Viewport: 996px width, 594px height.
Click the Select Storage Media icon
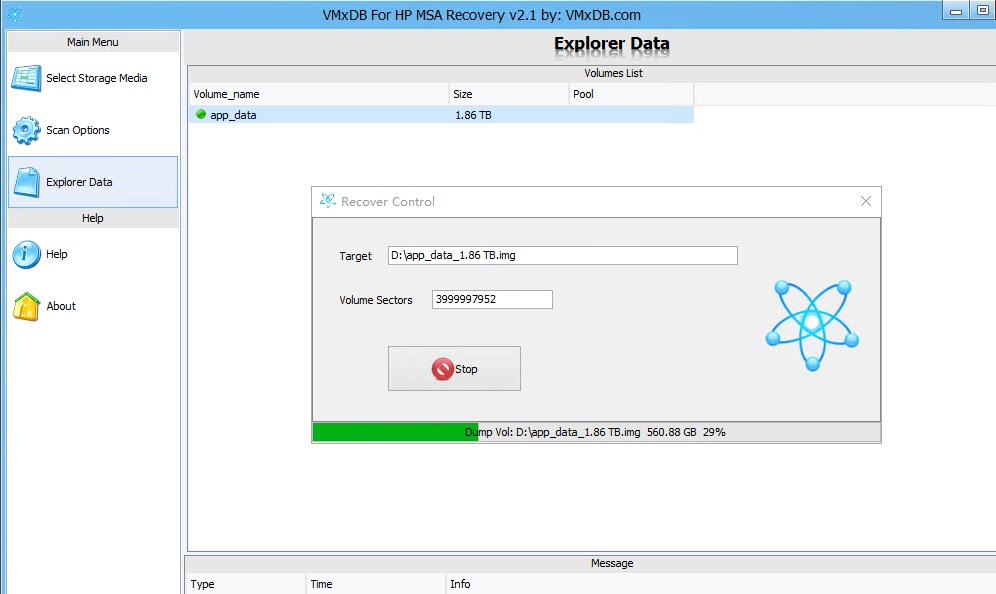click(x=26, y=78)
